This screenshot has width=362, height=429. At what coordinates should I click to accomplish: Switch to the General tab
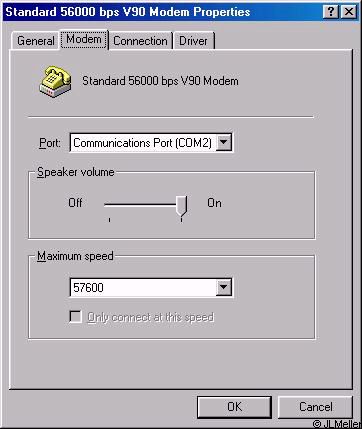pos(36,41)
